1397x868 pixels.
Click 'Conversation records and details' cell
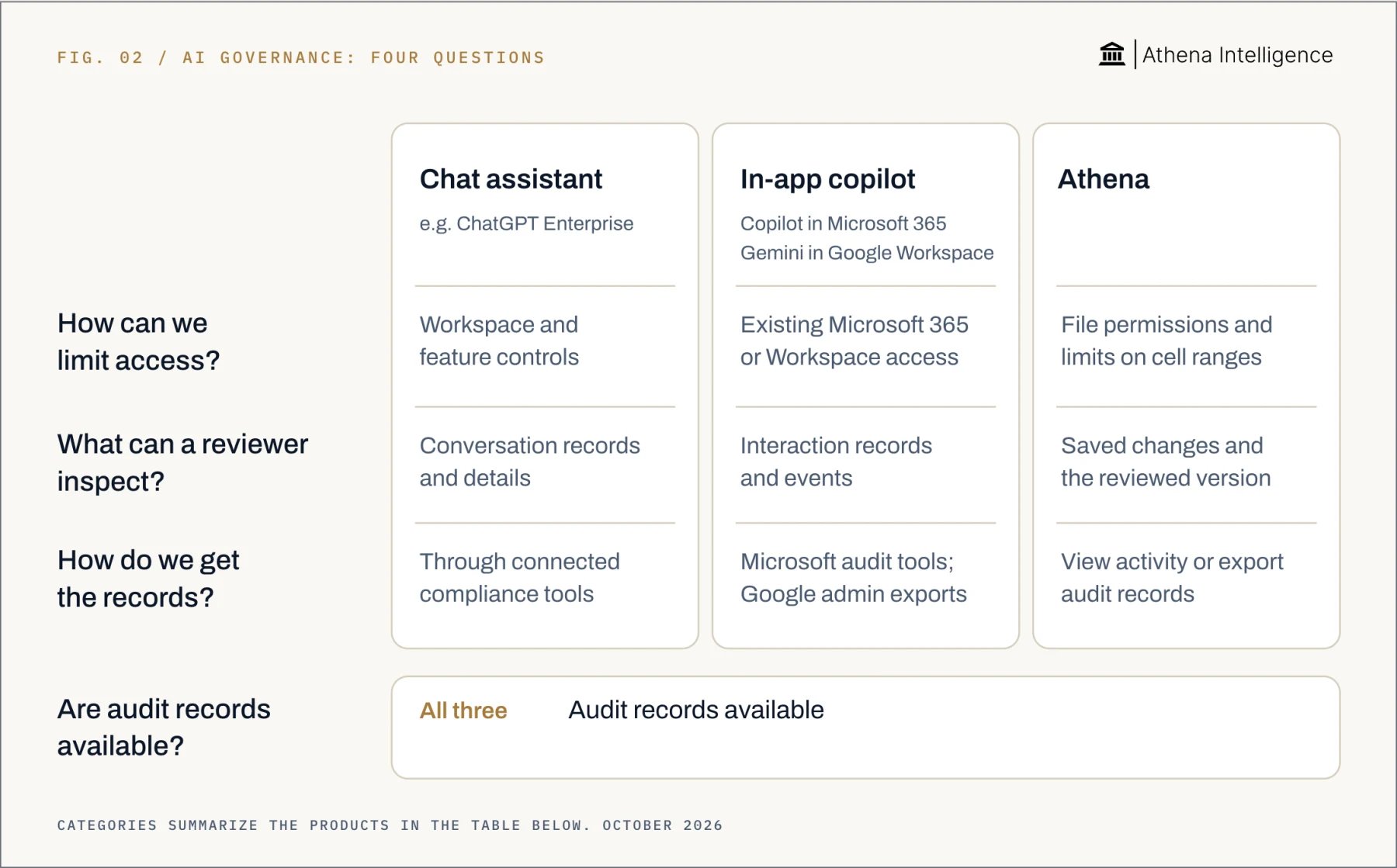529,462
